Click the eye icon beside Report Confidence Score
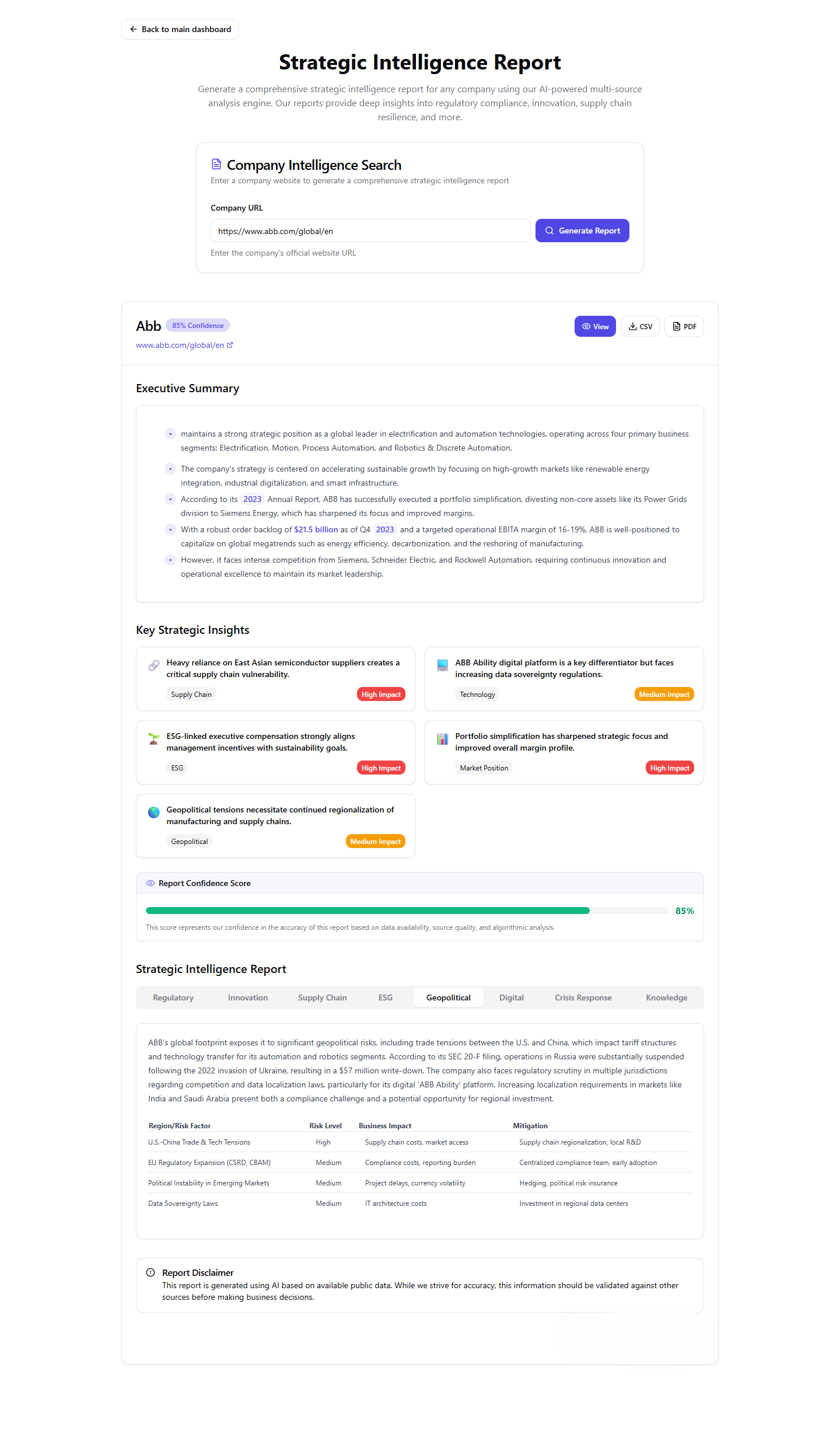The image size is (840, 1430). point(150,883)
